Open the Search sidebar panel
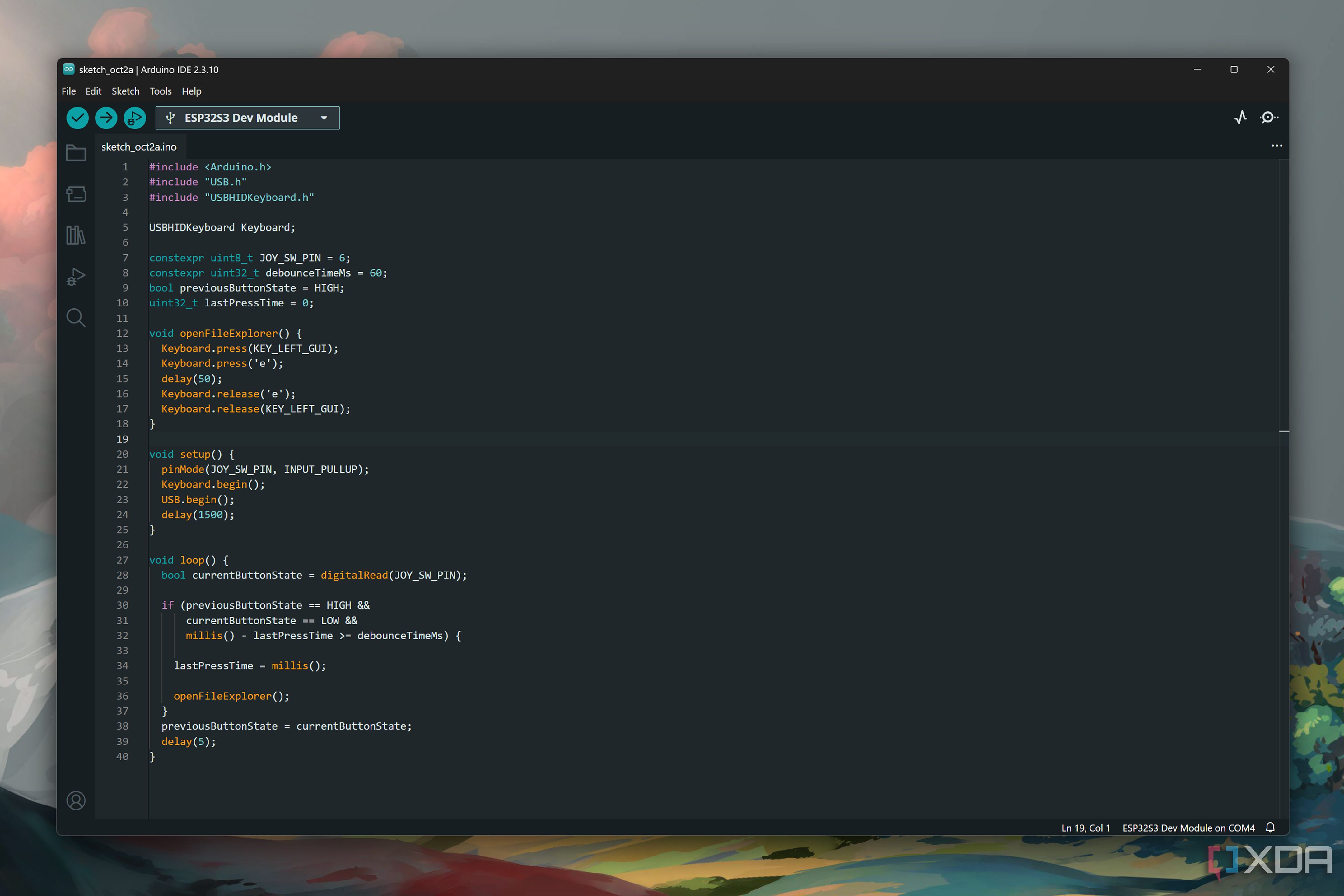 coord(76,318)
